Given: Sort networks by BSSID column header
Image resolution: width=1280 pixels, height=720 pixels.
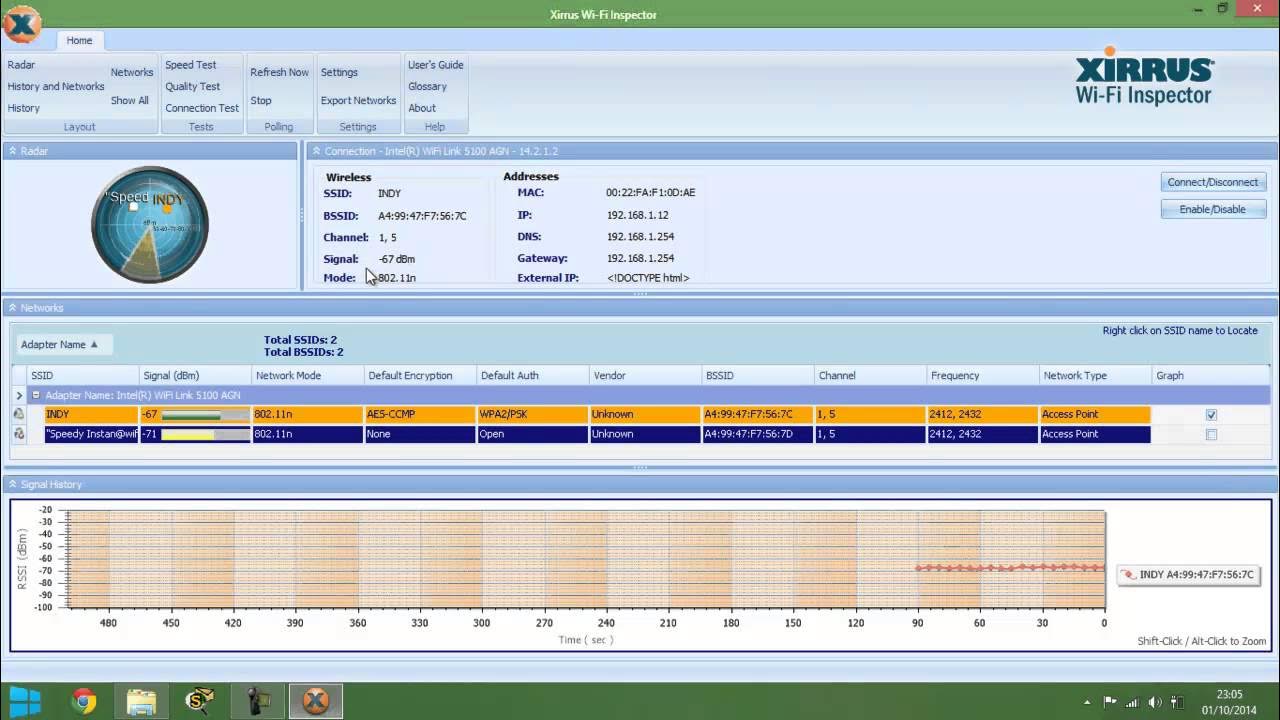Looking at the screenshot, I should 758,376.
